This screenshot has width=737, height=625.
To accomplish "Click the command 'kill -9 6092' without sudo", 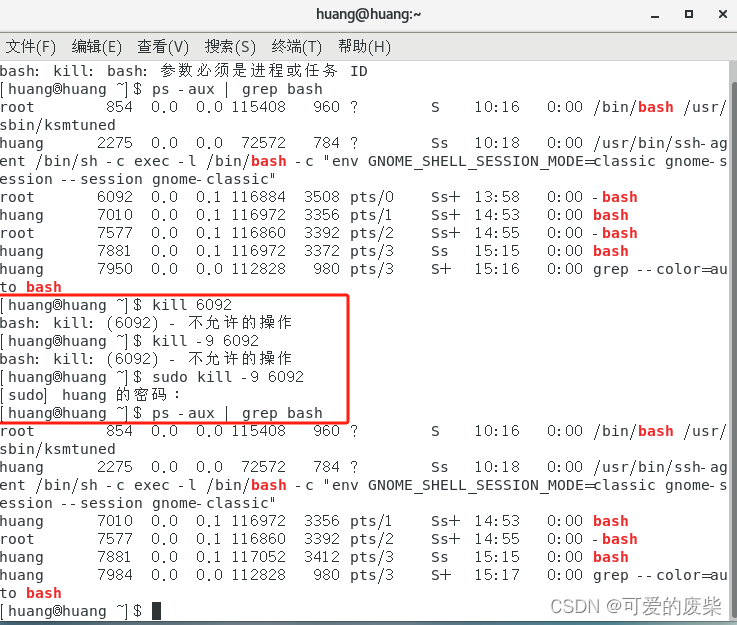I will pos(205,341).
